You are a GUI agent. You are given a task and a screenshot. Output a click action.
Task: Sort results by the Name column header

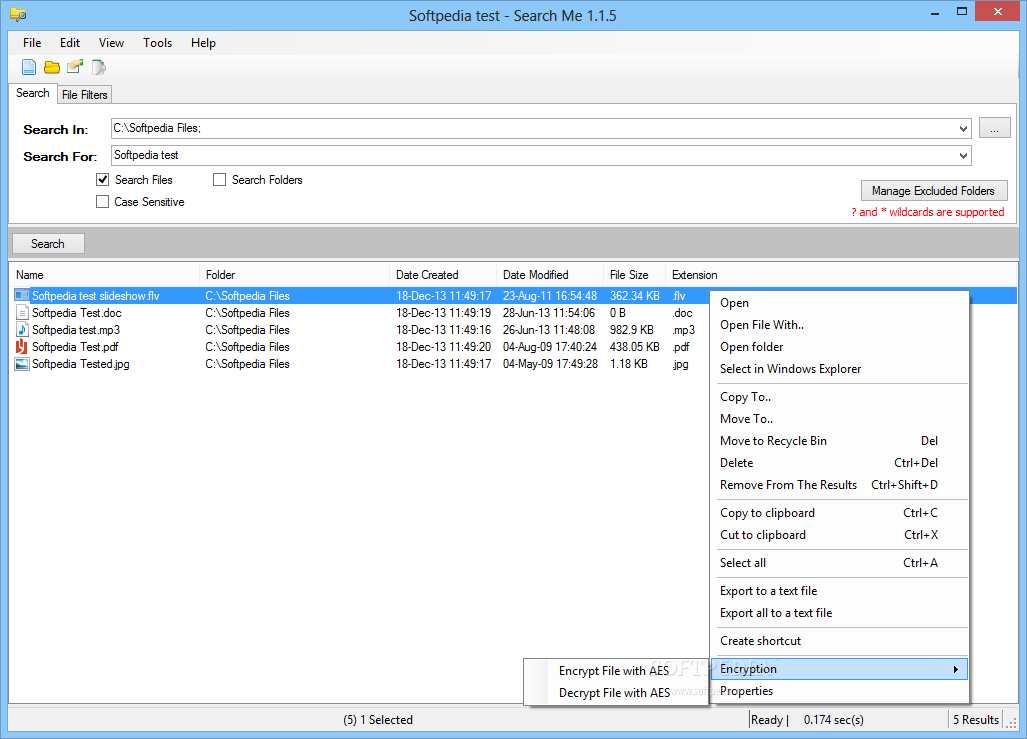coord(105,275)
